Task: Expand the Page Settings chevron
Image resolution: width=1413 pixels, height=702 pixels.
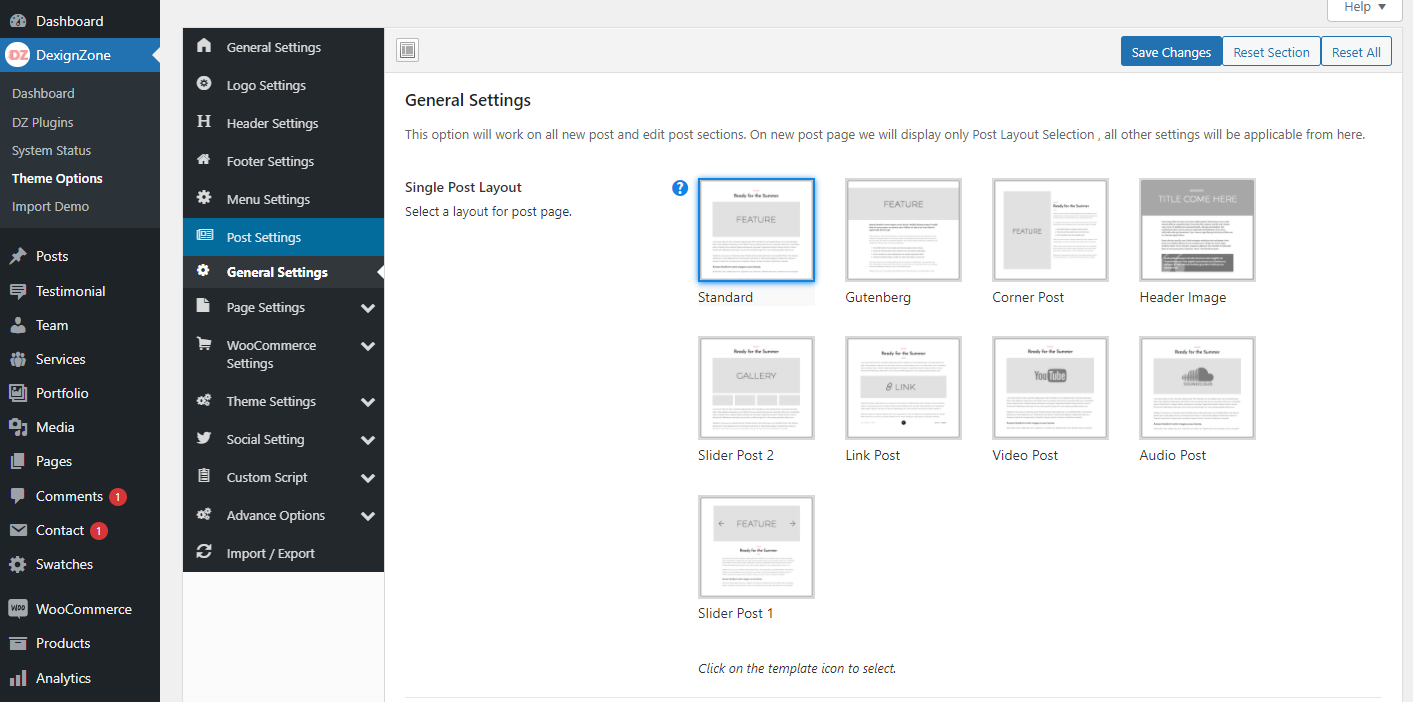Action: [x=368, y=308]
